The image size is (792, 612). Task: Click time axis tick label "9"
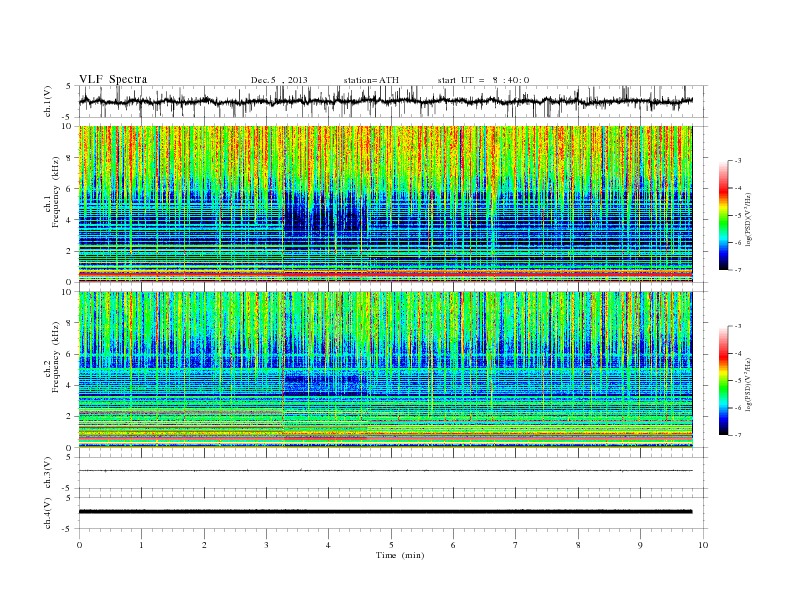(640, 545)
